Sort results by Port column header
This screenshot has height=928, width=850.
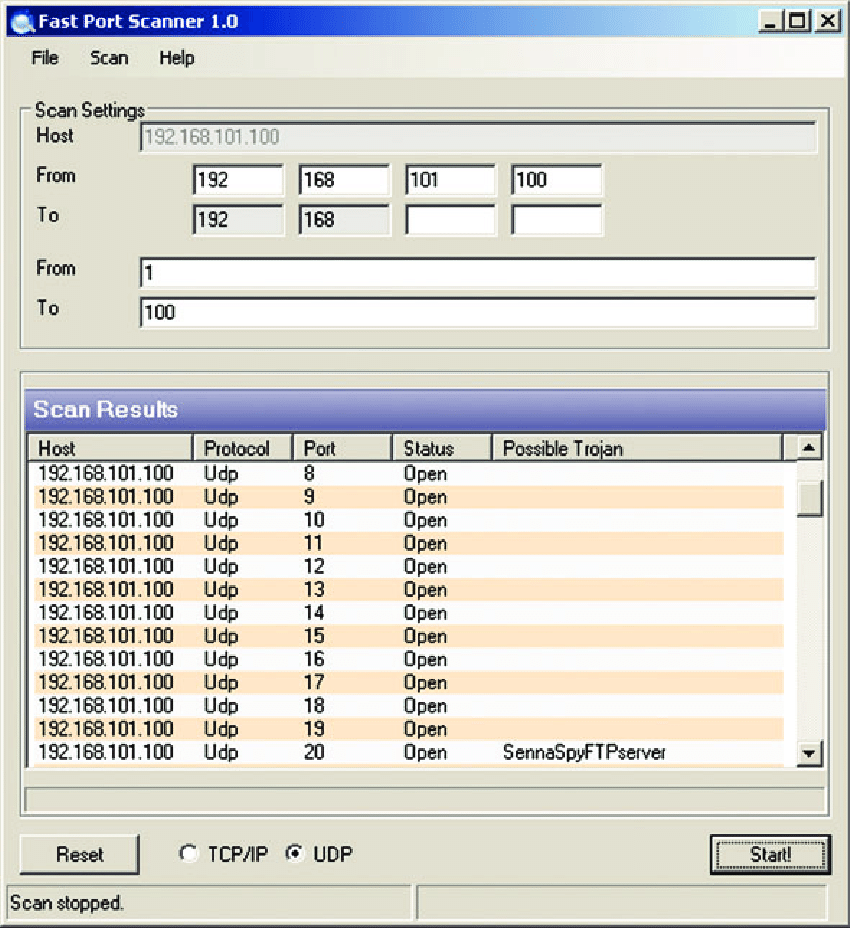341,448
